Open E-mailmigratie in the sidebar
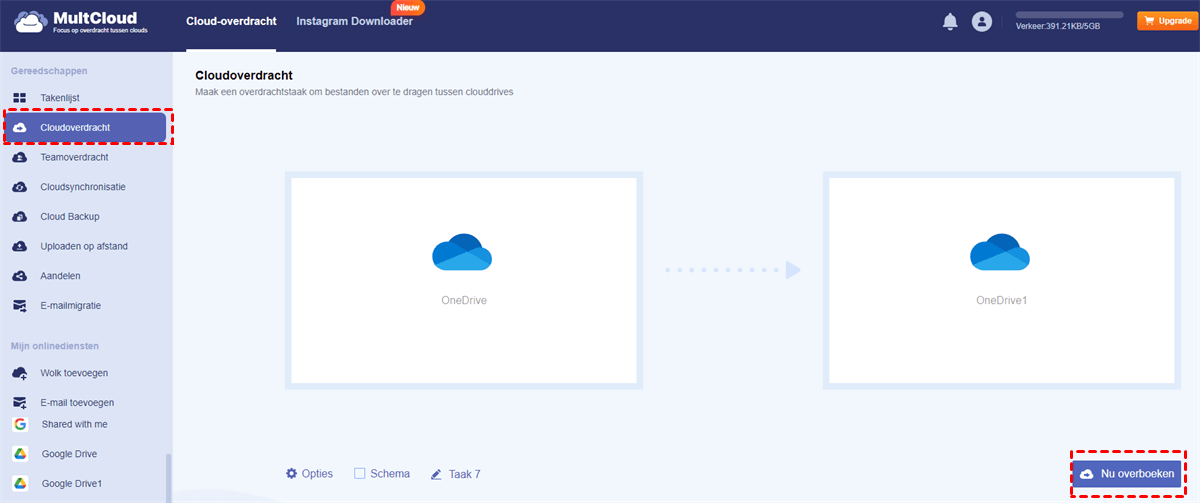 tap(70, 305)
